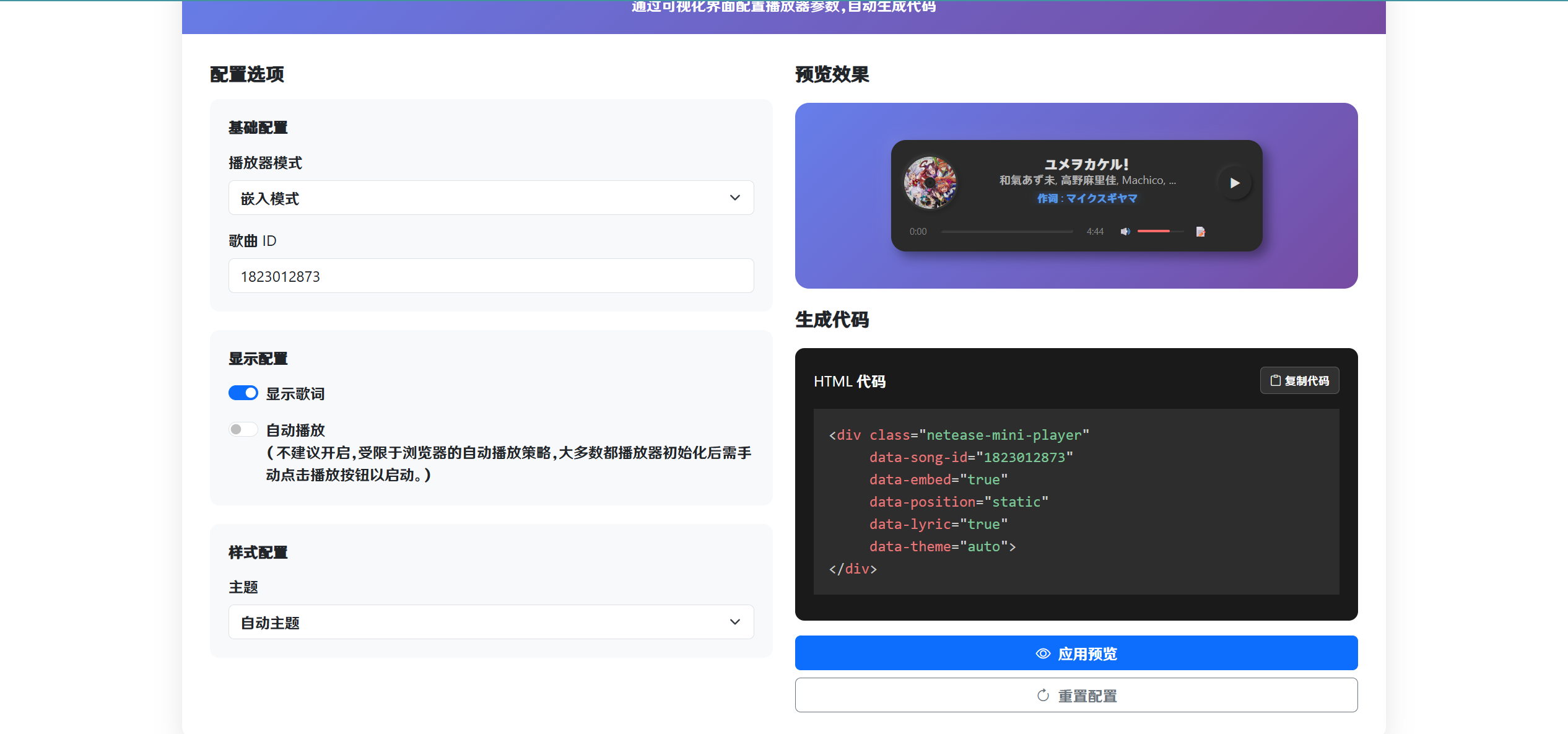Click the reset arrow icon on 重置配置

pyautogui.click(x=1043, y=696)
